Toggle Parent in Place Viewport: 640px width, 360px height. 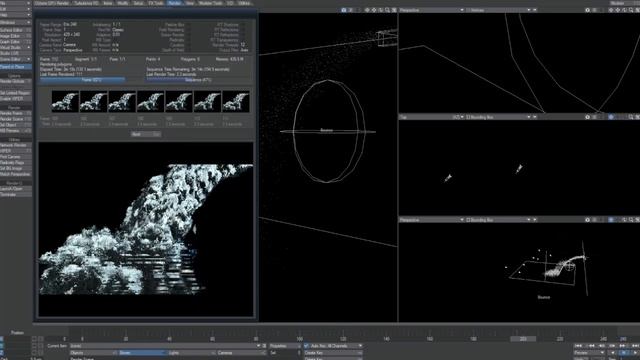point(16,67)
